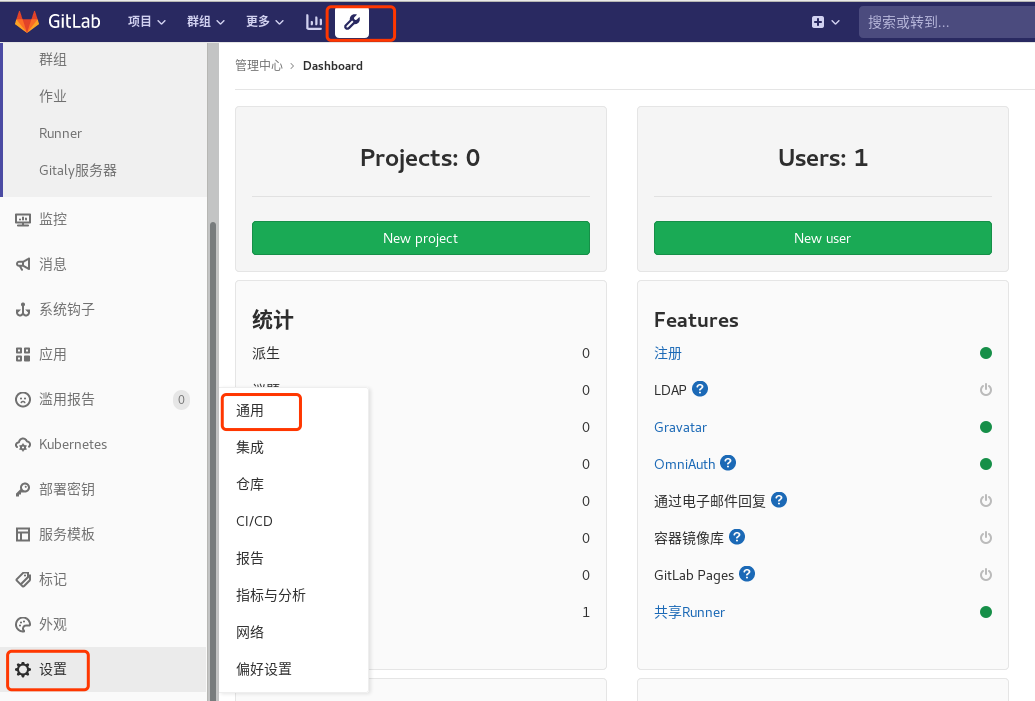
Task: Open the GitLab fox logo
Action: [25, 20]
